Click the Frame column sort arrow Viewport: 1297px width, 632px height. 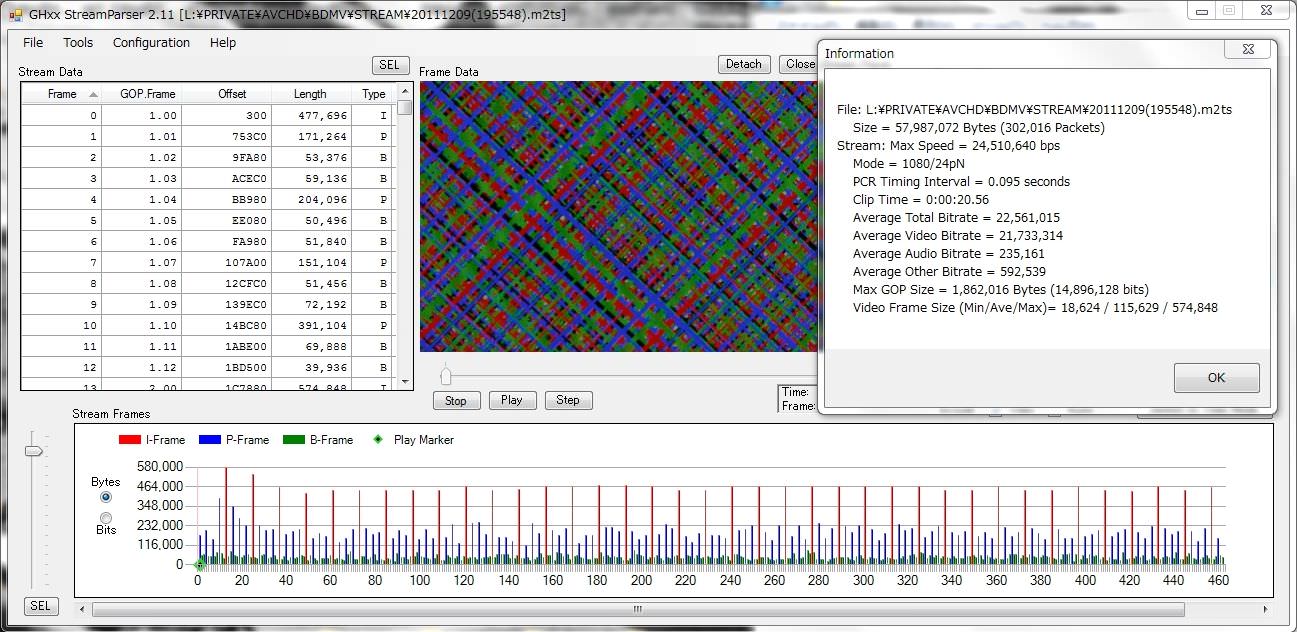click(93, 94)
